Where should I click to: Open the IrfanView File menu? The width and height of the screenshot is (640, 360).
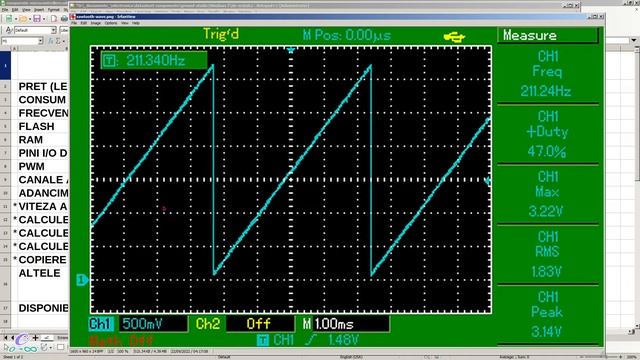[74, 23]
